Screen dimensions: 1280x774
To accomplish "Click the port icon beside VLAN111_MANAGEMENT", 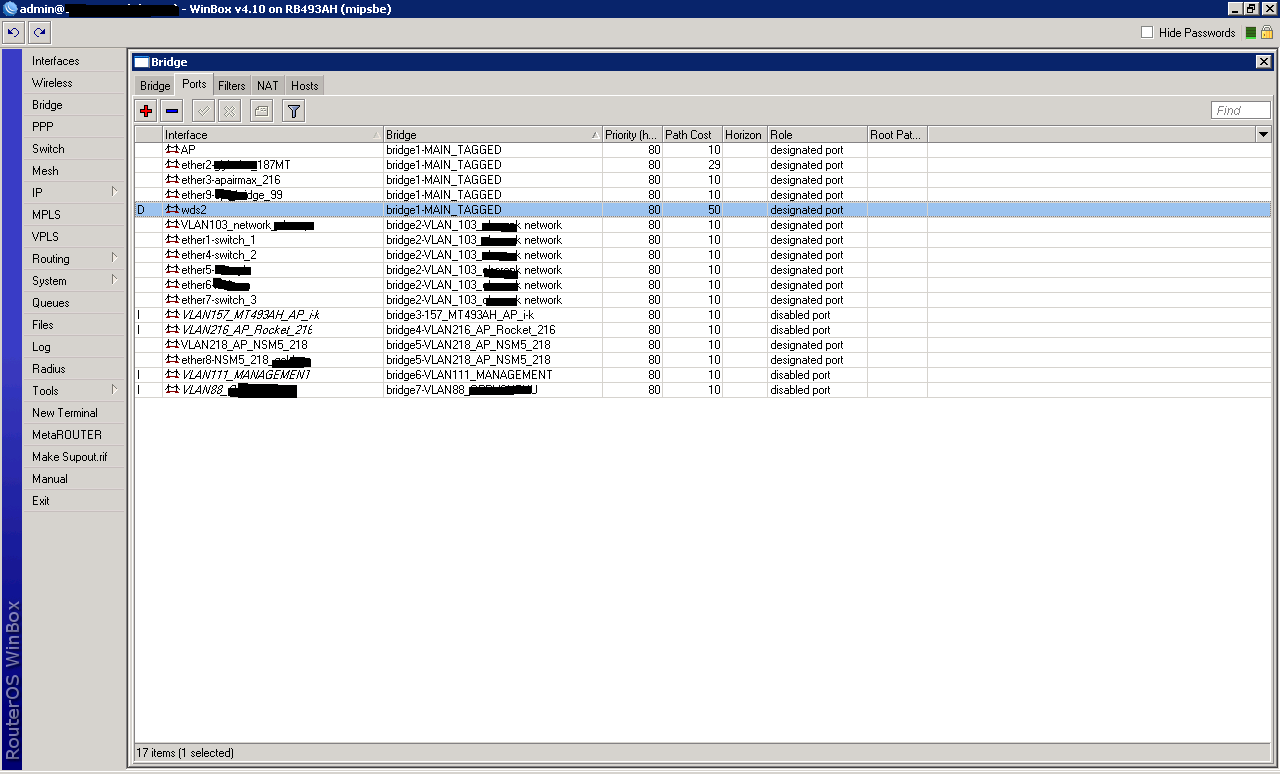I will (x=172, y=375).
